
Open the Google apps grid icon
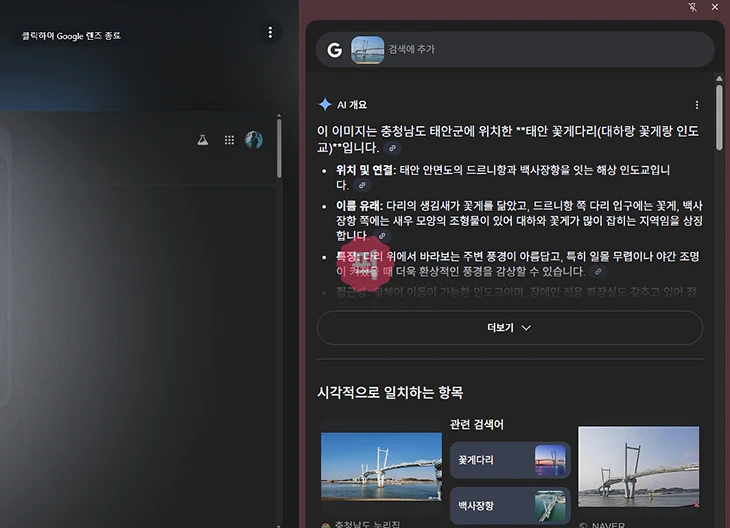[x=229, y=140]
